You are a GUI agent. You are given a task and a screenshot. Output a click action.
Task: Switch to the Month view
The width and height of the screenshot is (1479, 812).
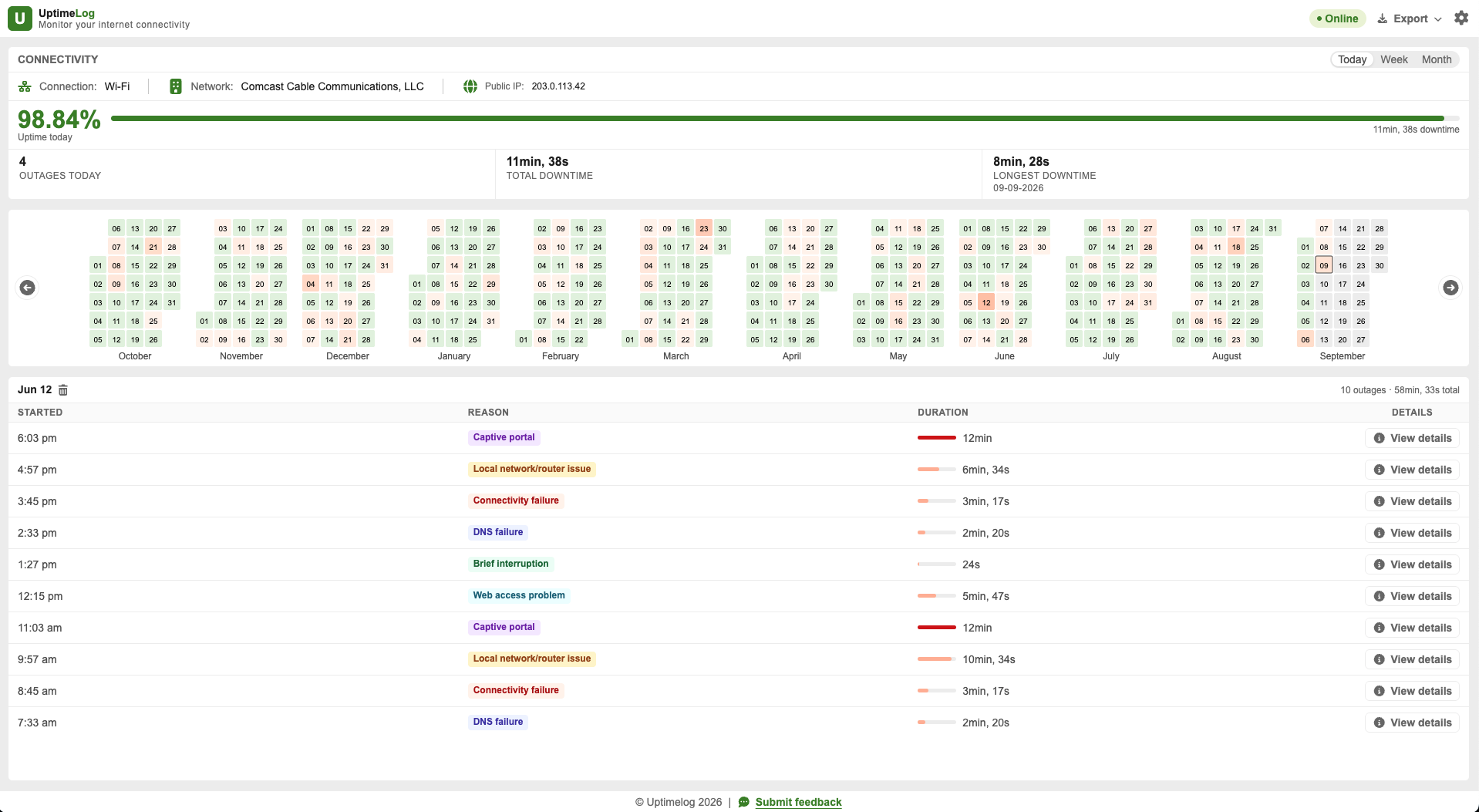pos(1437,59)
